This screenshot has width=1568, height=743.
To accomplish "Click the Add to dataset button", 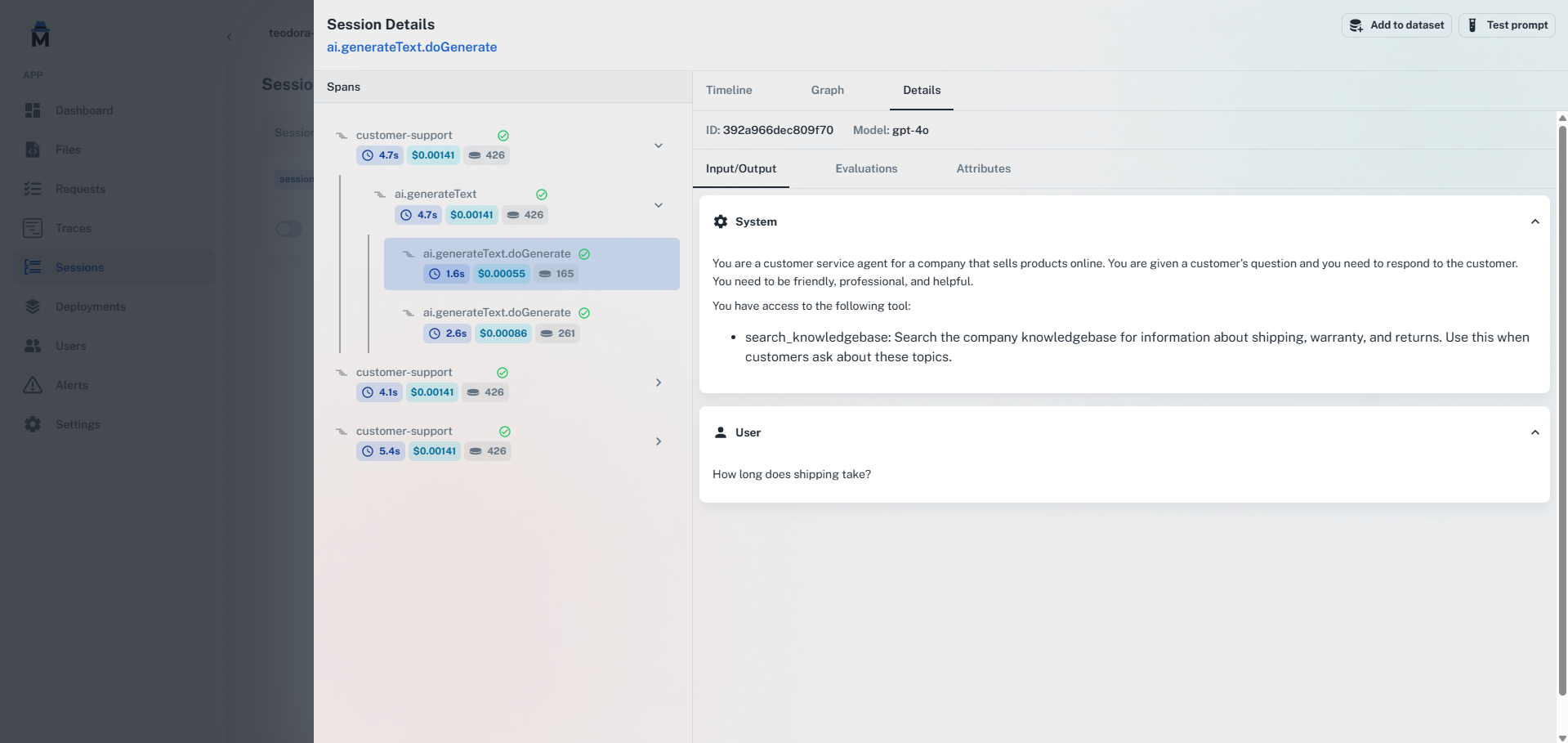I will [1396, 25].
